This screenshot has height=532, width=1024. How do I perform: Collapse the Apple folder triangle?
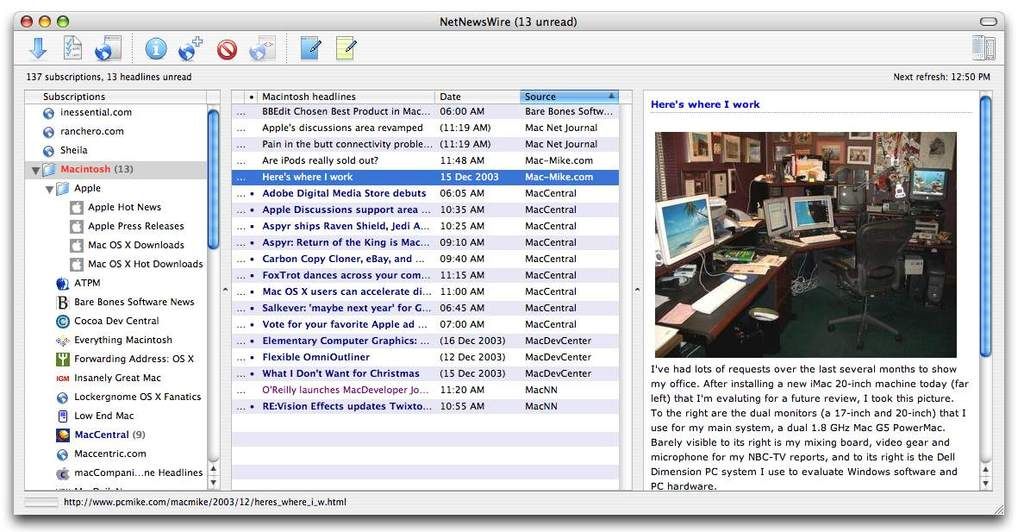(x=49, y=189)
